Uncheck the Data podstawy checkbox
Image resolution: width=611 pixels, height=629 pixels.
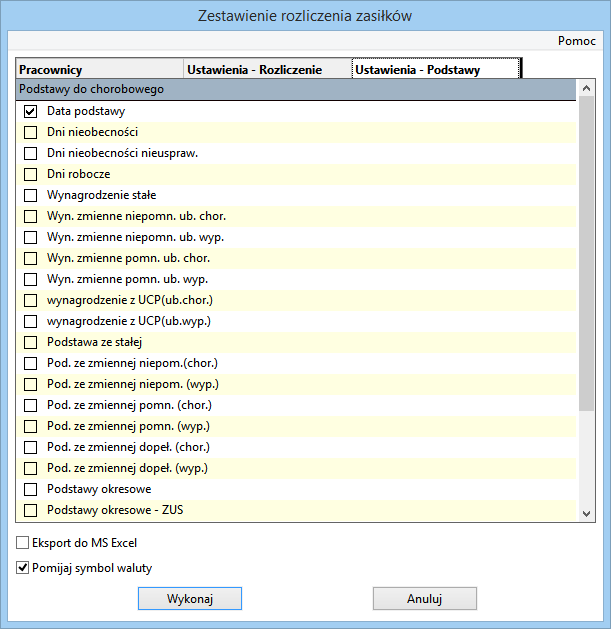point(30,111)
